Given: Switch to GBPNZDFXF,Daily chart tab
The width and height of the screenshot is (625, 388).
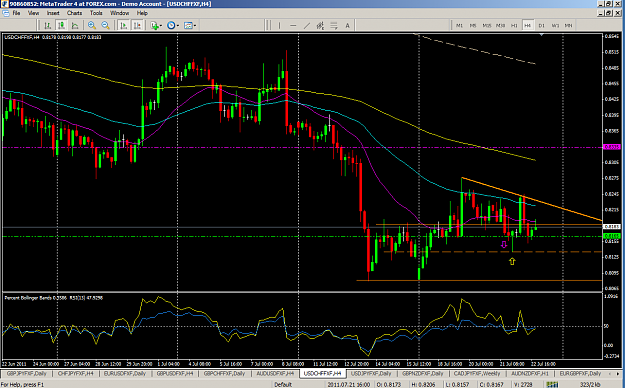Looking at the screenshot, I should click(x=422, y=374).
